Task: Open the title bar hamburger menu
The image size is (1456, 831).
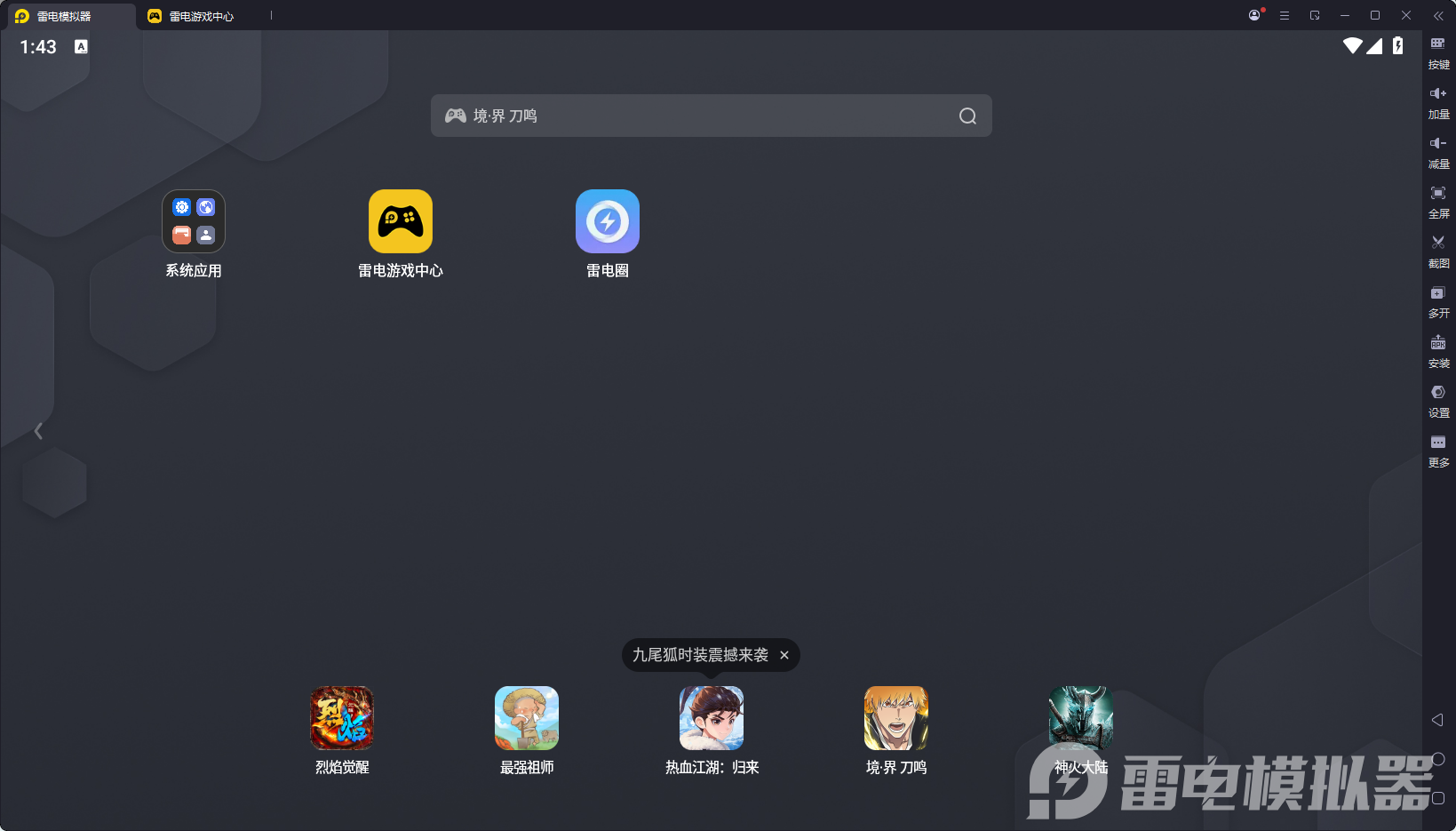Action: tap(1285, 15)
